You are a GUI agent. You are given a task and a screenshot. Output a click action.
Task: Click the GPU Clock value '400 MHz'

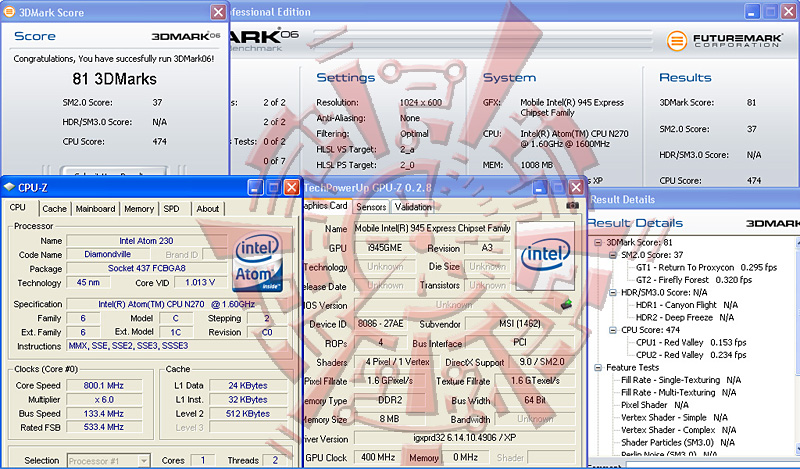coord(378,457)
